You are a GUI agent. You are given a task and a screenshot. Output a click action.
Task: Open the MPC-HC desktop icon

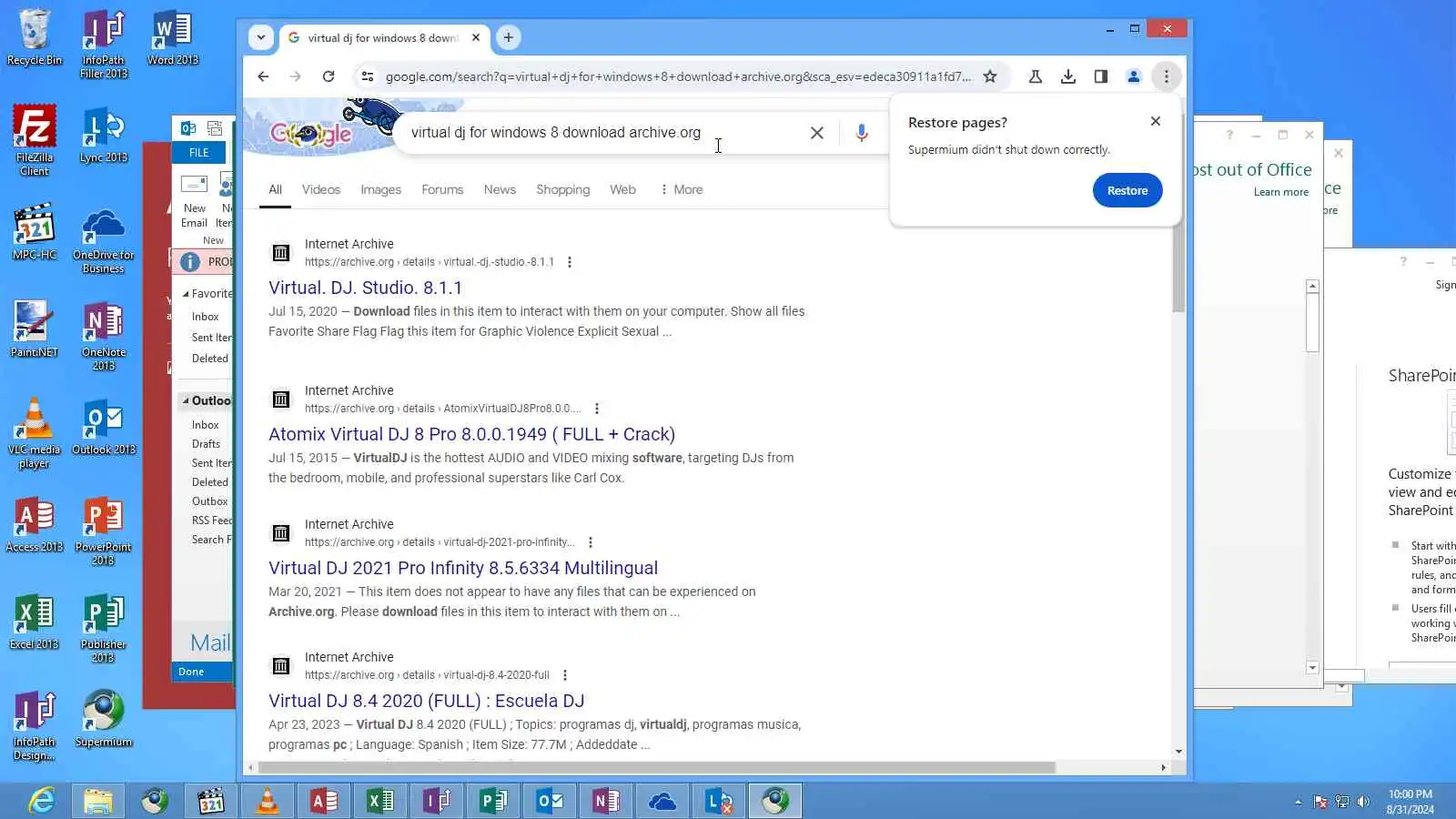pos(35,232)
